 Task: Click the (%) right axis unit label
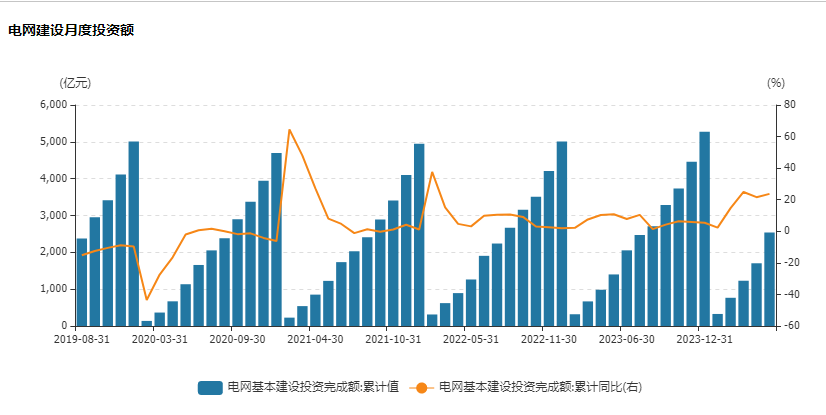(x=776, y=83)
